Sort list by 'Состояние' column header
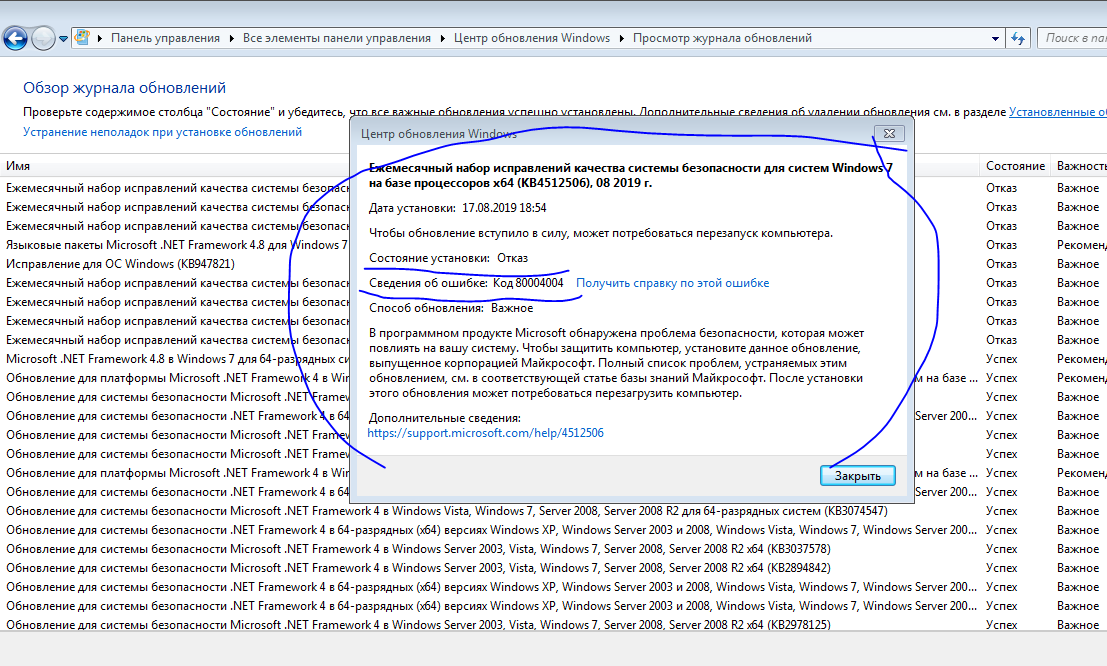Image resolution: width=1107 pixels, height=666 pixels. 1015,166
